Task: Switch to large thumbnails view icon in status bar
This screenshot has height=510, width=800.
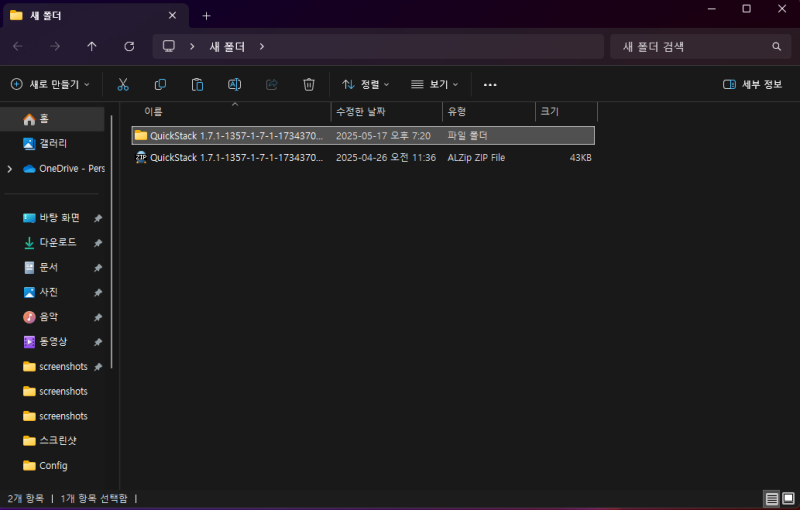Action: (788, 498)
